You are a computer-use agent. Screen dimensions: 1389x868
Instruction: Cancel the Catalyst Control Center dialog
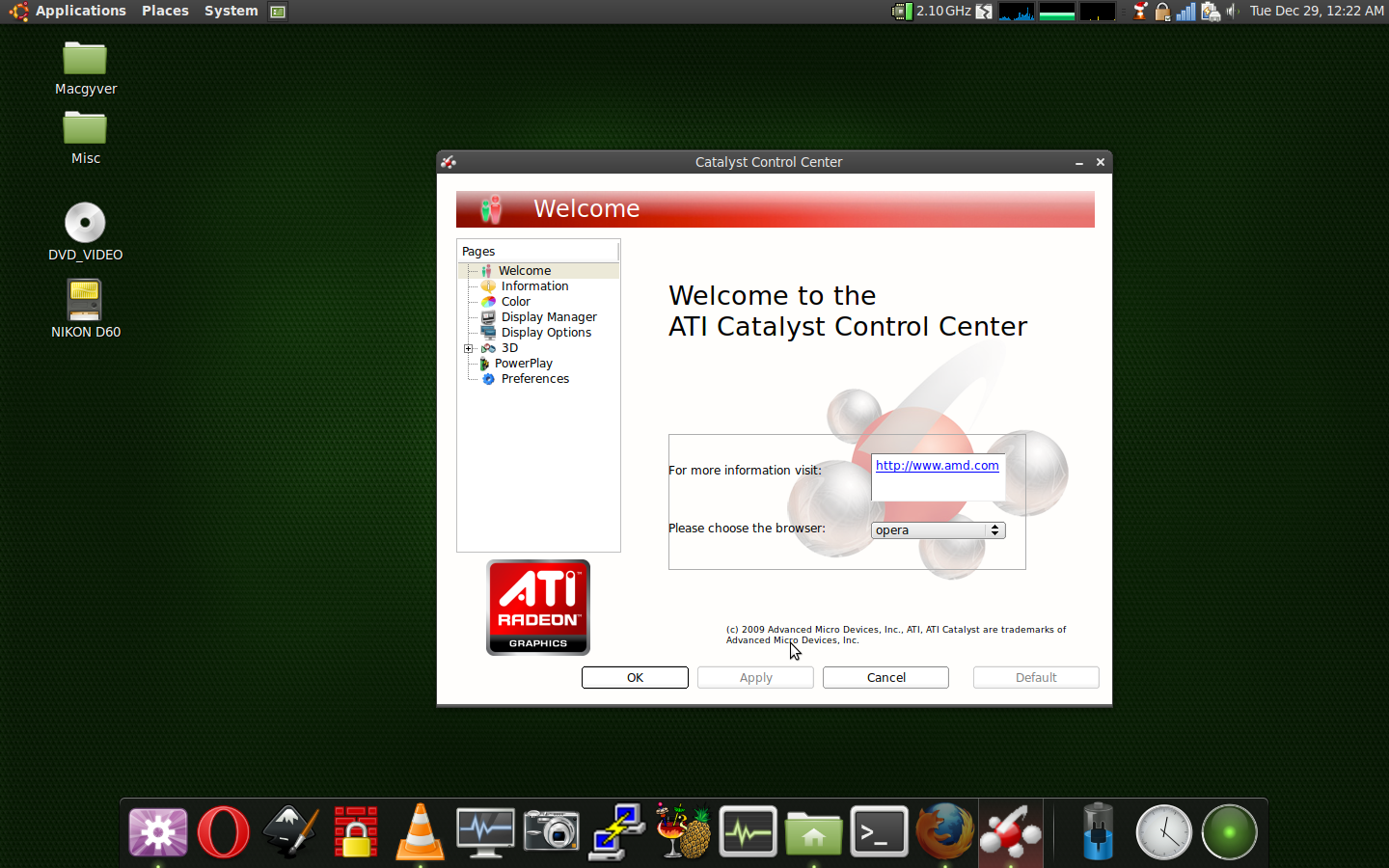click(885, 677)
